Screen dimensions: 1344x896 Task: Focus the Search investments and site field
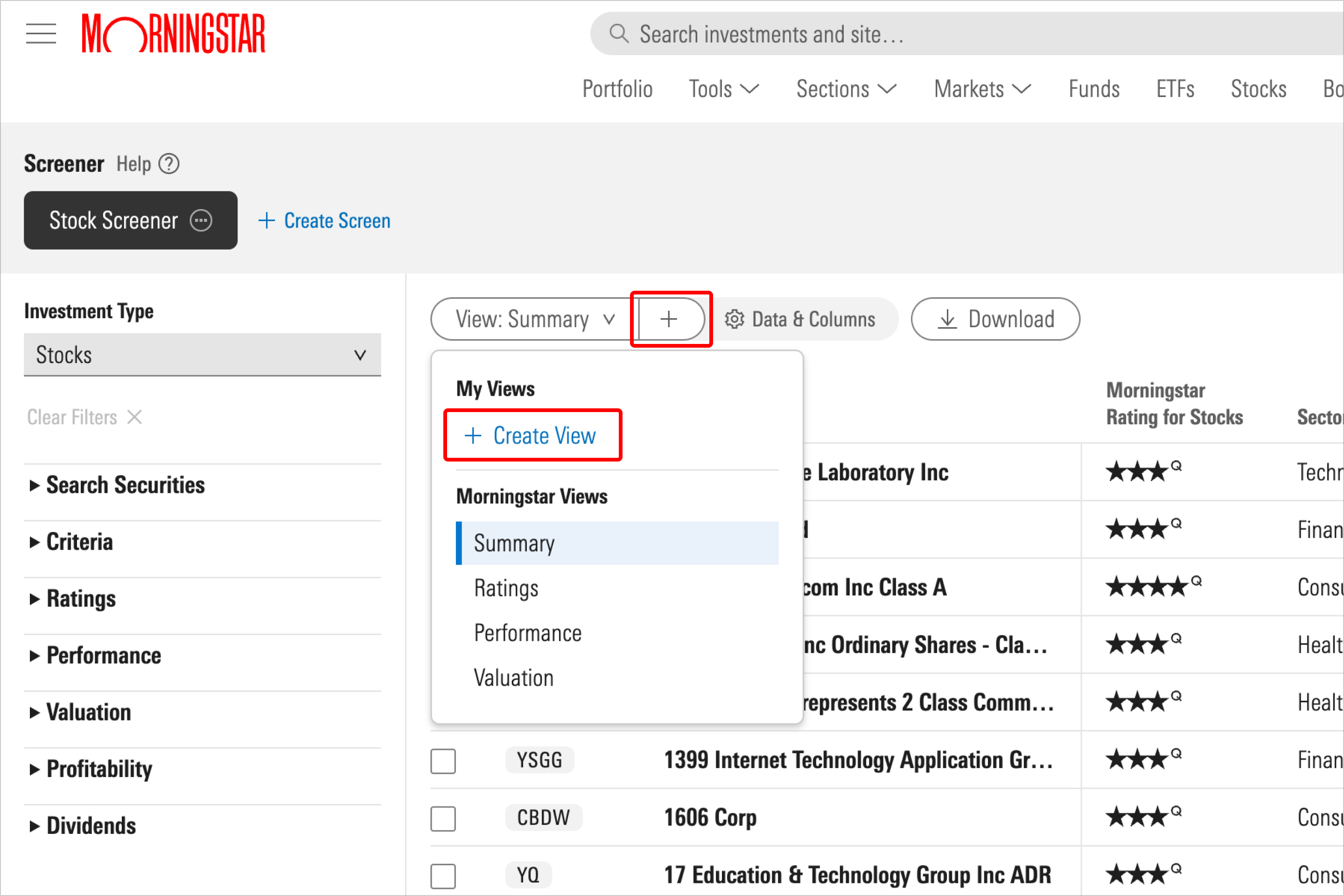pos(966,34)
